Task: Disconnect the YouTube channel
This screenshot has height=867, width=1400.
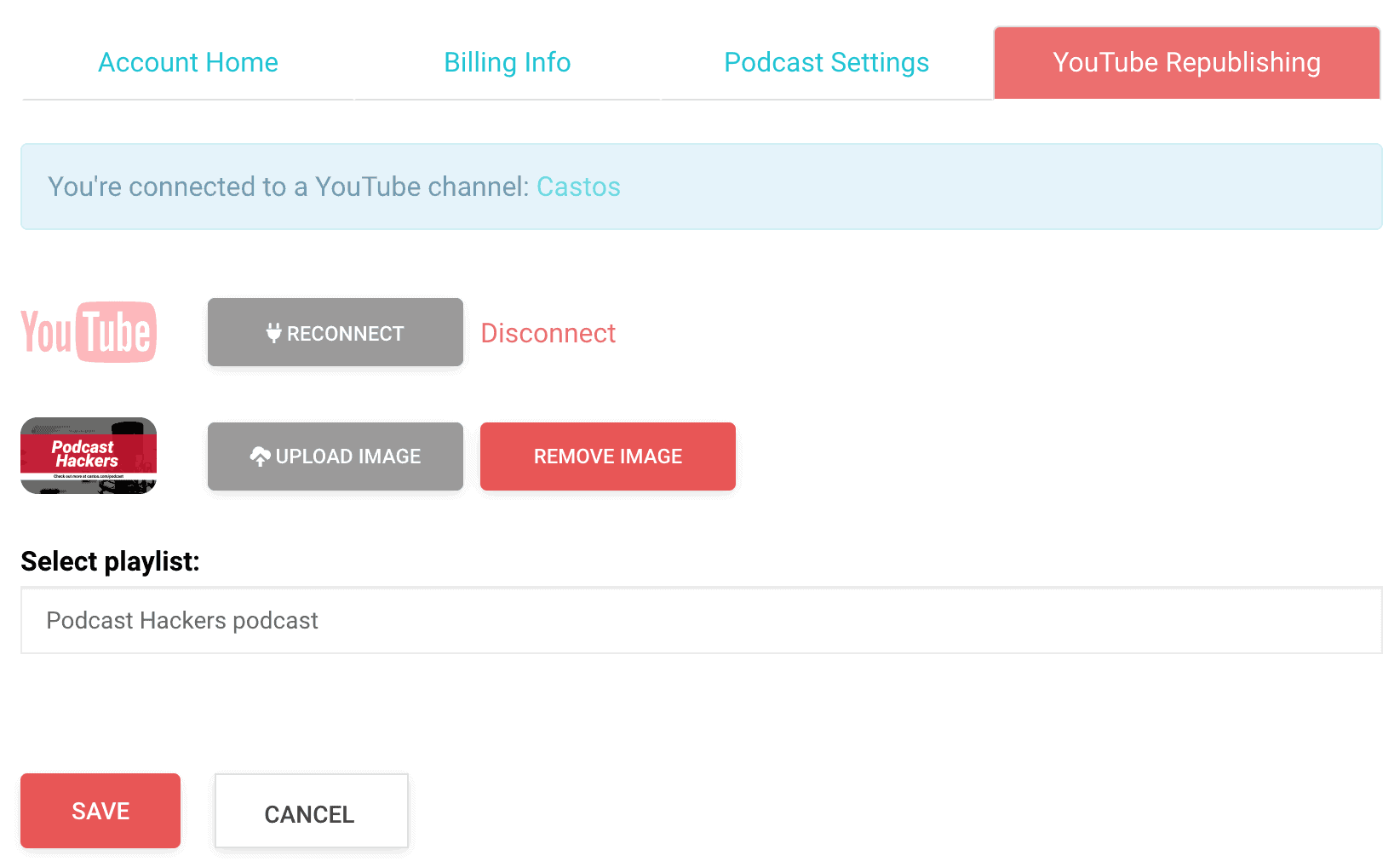Action: point(548,333)
